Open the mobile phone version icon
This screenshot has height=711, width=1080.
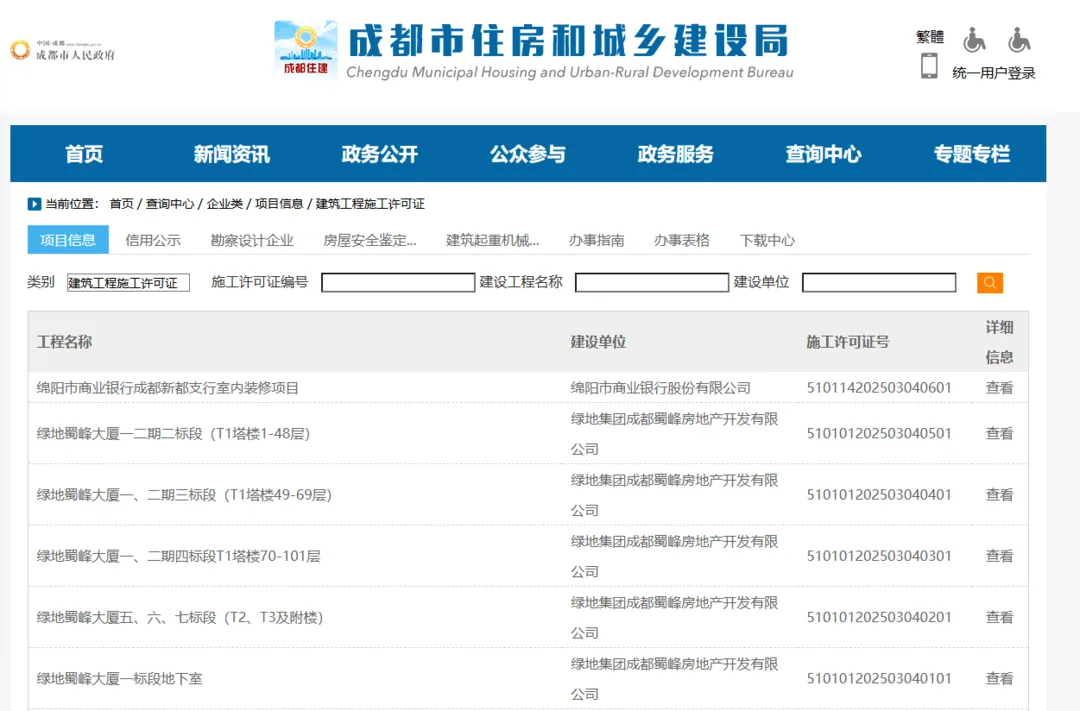click(929, 65)
